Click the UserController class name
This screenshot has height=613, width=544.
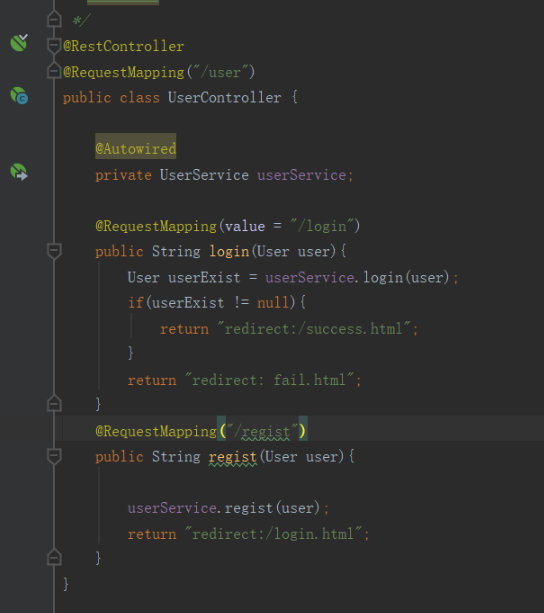click(x=224, y=97)
